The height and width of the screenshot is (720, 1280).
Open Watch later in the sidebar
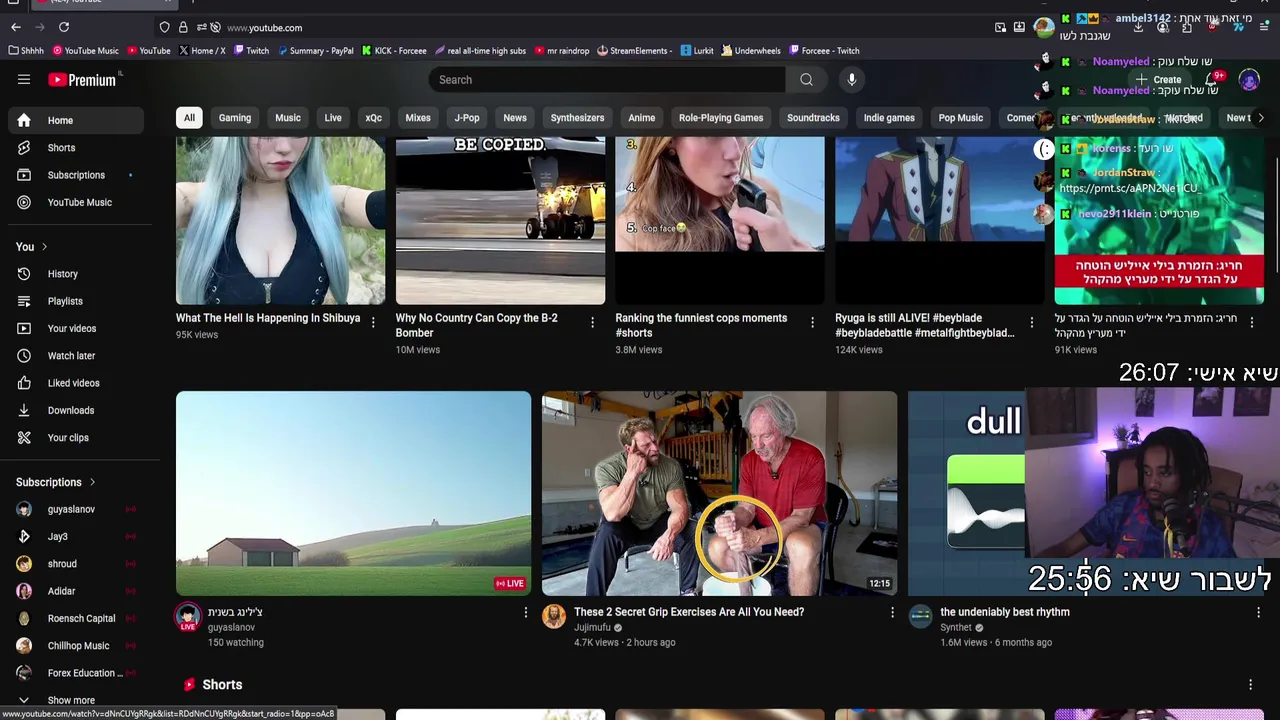(x=76, y=356)
